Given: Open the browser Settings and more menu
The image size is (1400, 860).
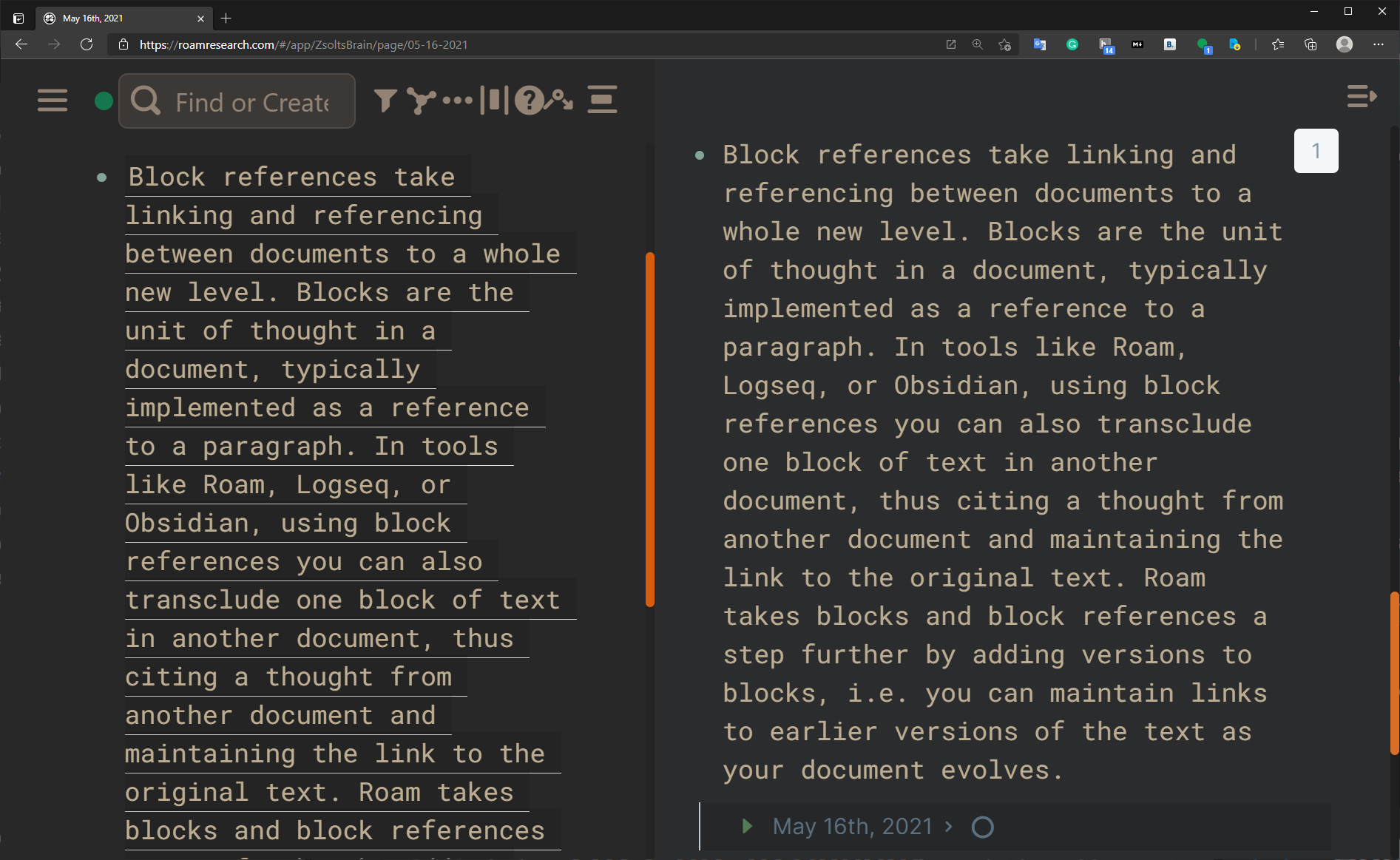Looking at the screenshot, I should tap(1379, 44).
